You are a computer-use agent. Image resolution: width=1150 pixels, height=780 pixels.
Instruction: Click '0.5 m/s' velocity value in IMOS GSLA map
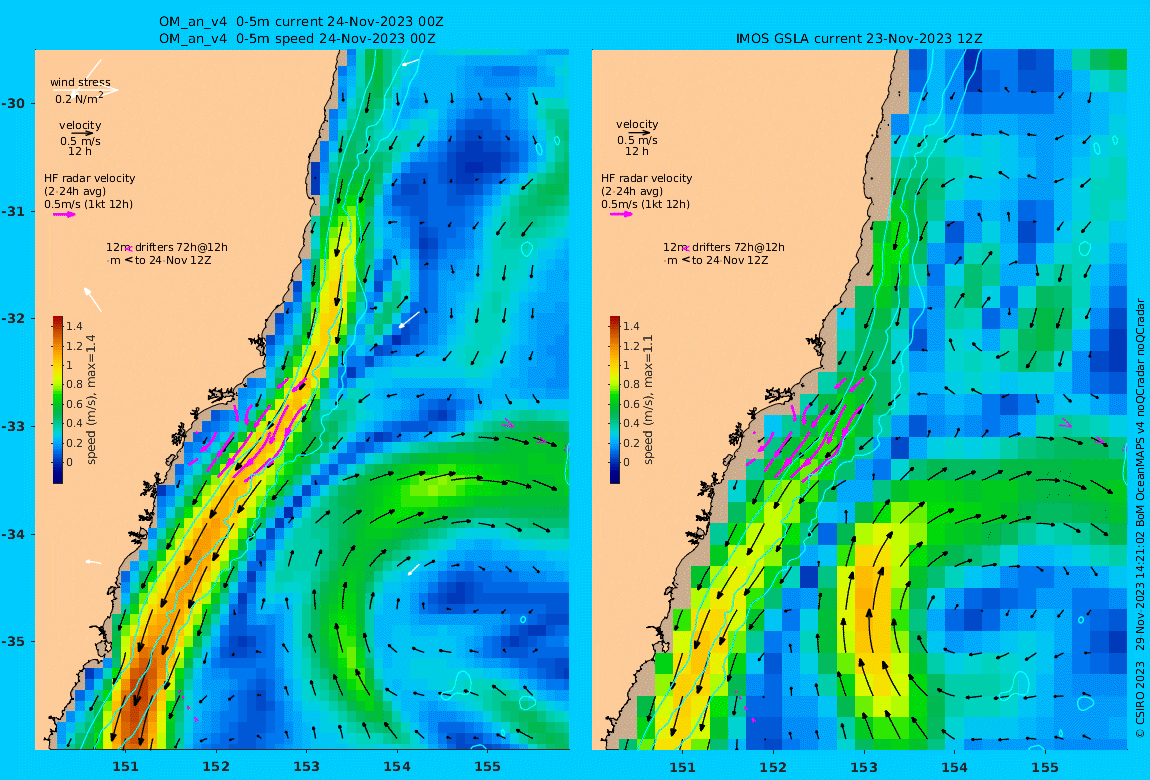pos(637,140)
